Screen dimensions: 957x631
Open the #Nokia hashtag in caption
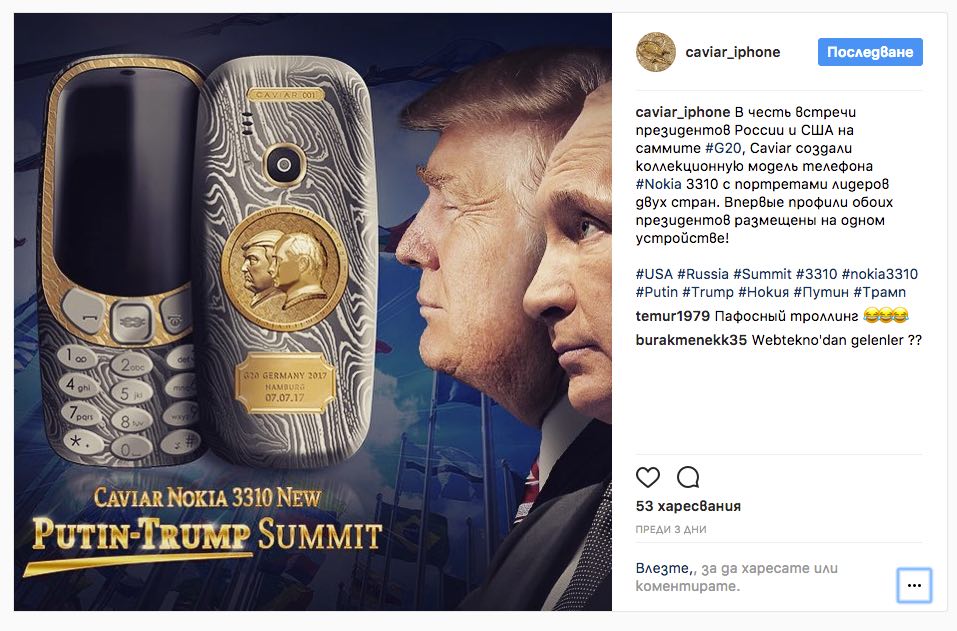[x=658, y=184]
